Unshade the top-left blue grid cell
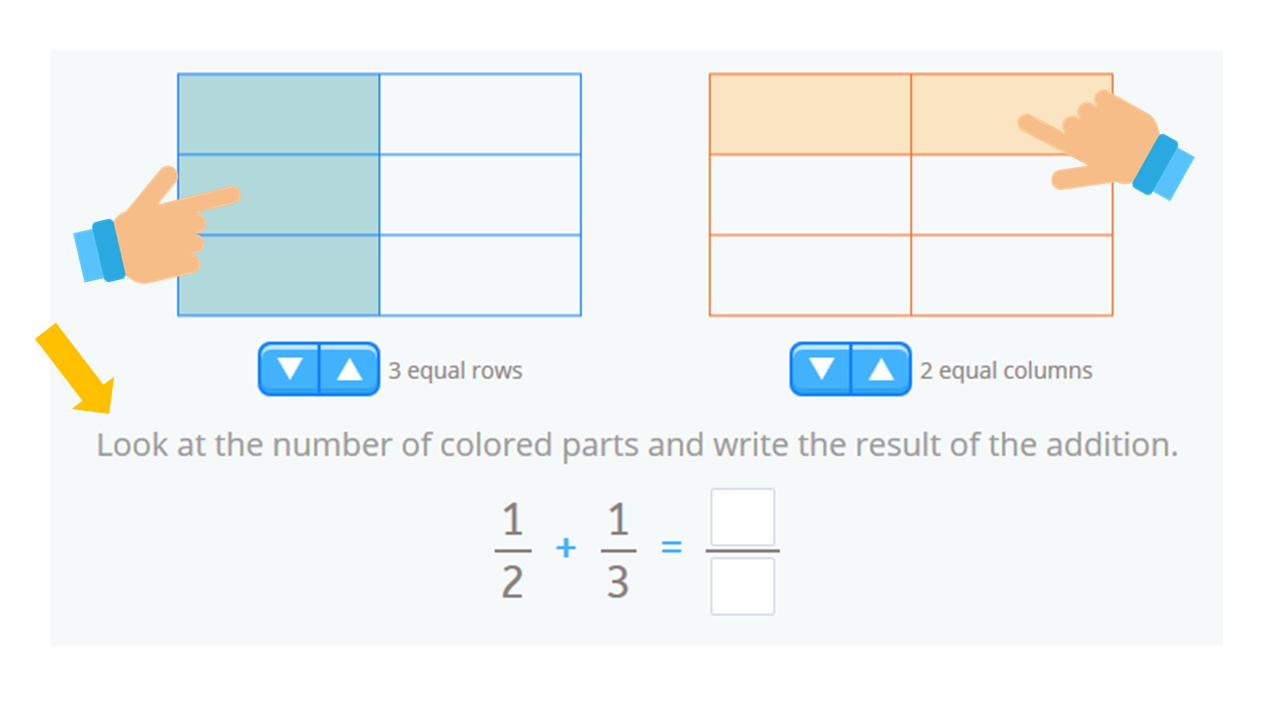 278,112
